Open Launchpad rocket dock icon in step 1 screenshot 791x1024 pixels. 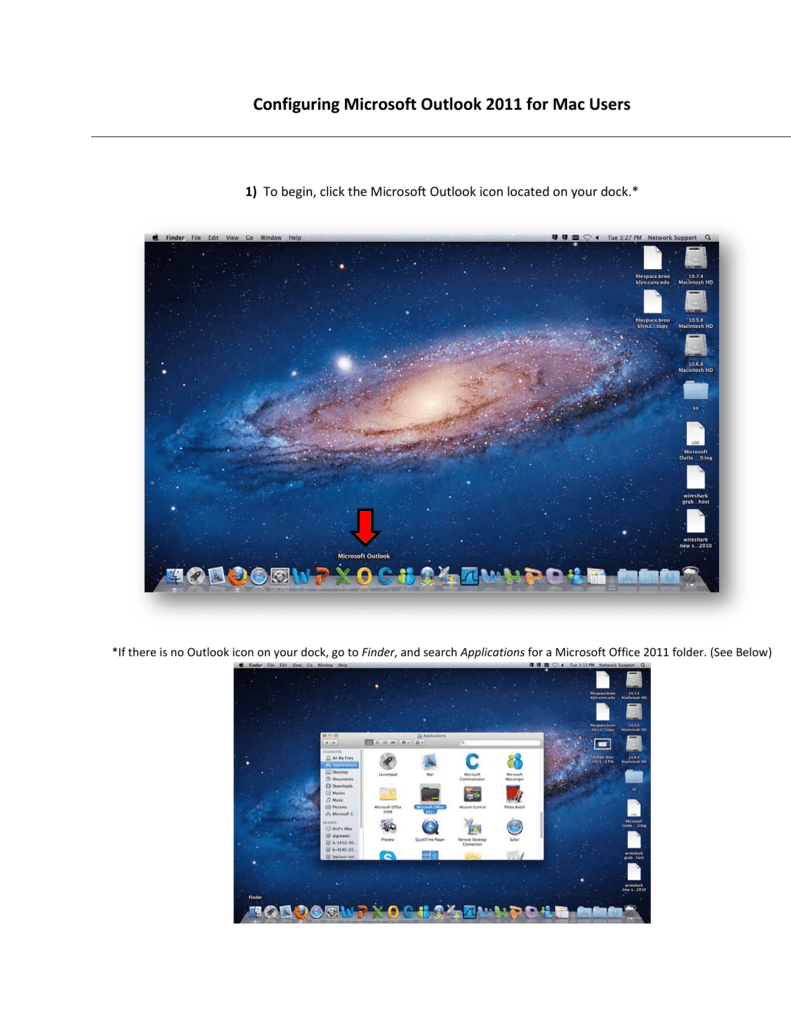196,576
